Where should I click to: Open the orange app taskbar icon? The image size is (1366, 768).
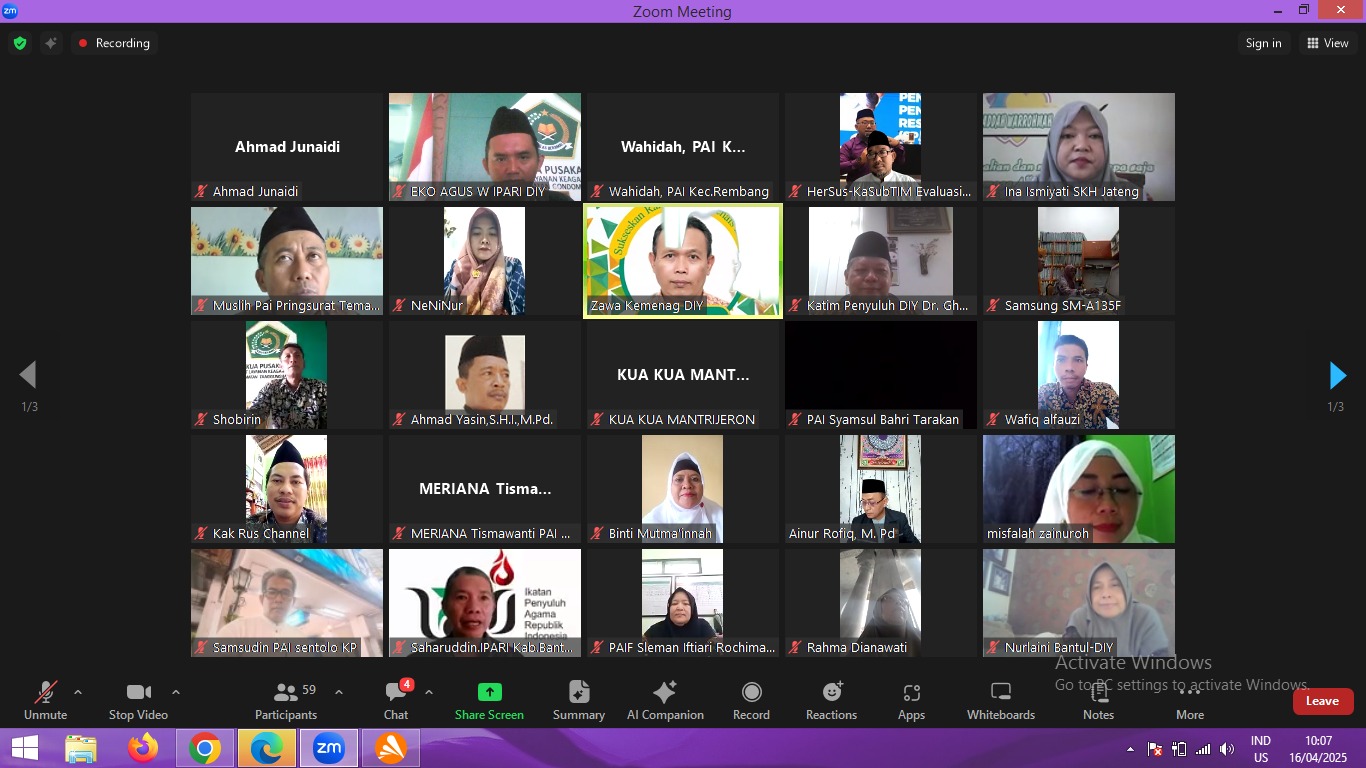tap(391, 748)
